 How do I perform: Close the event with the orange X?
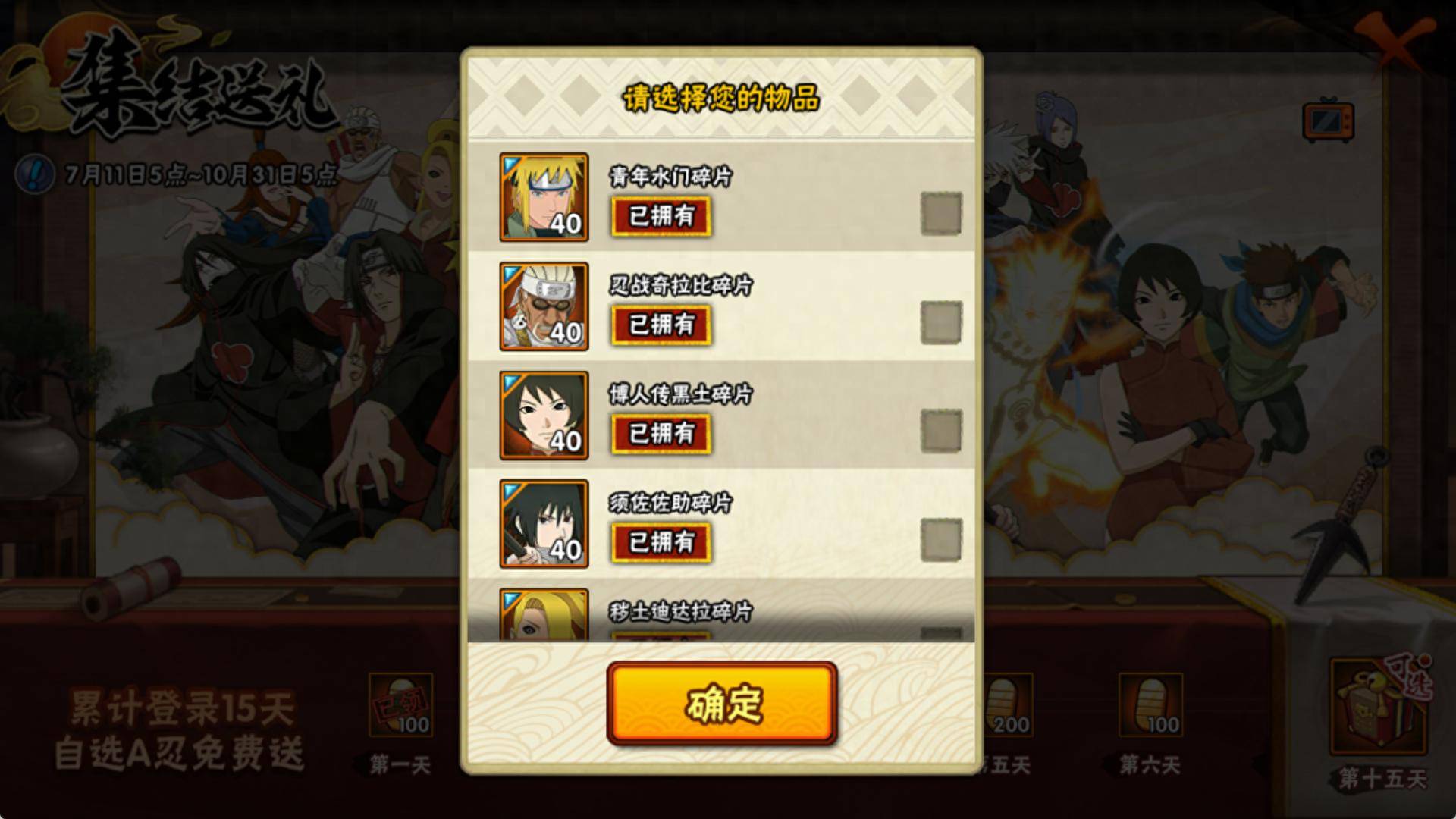(1394, 39)
